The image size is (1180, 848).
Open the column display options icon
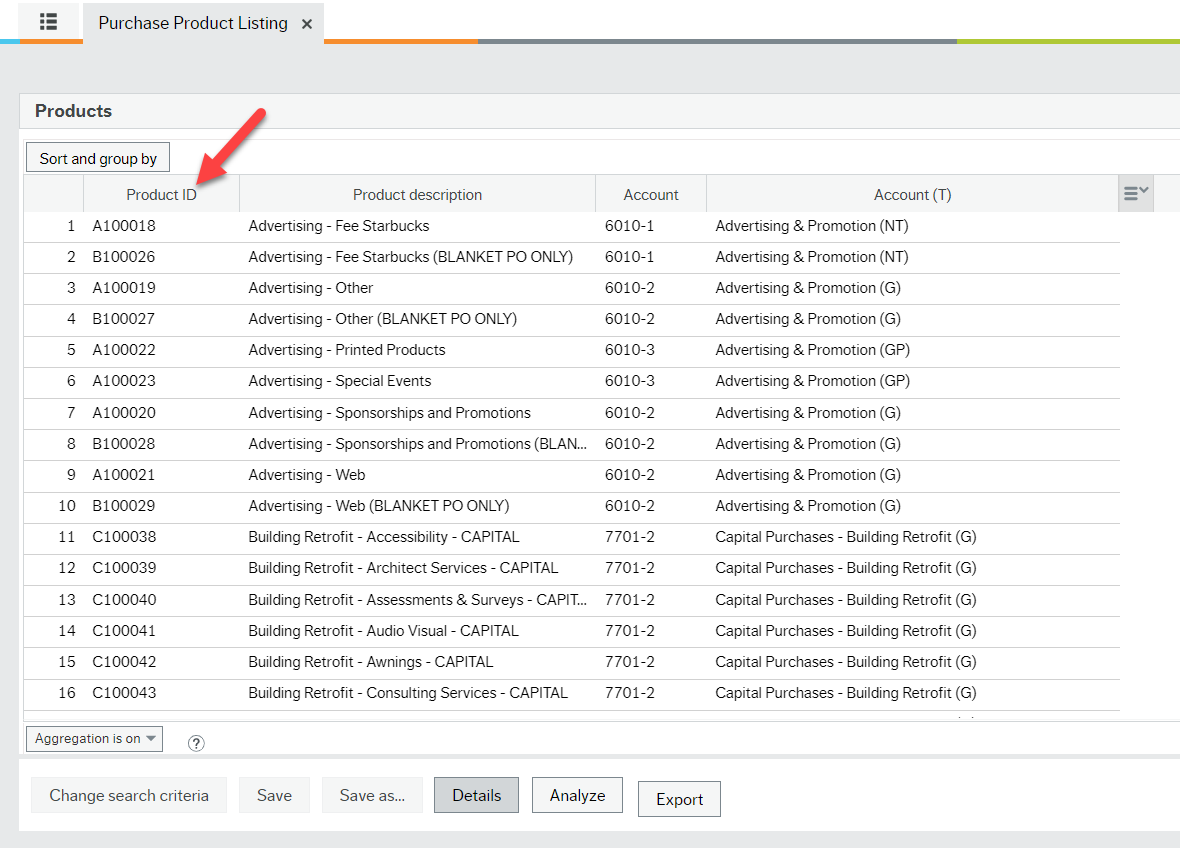click(1135, 193)
